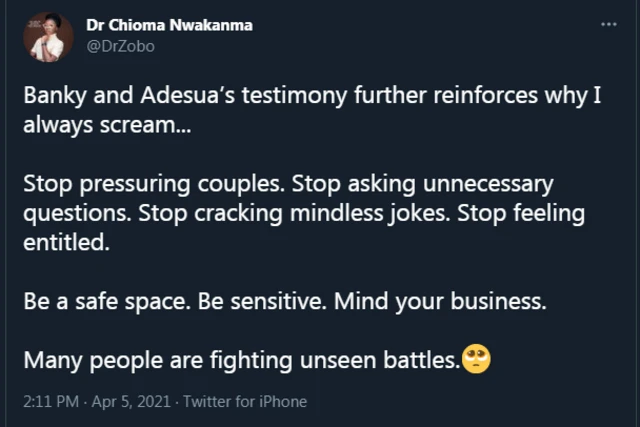Click the 'Many people are fighting unseen battles' line

pyautogui.click(x=240, y=360)
